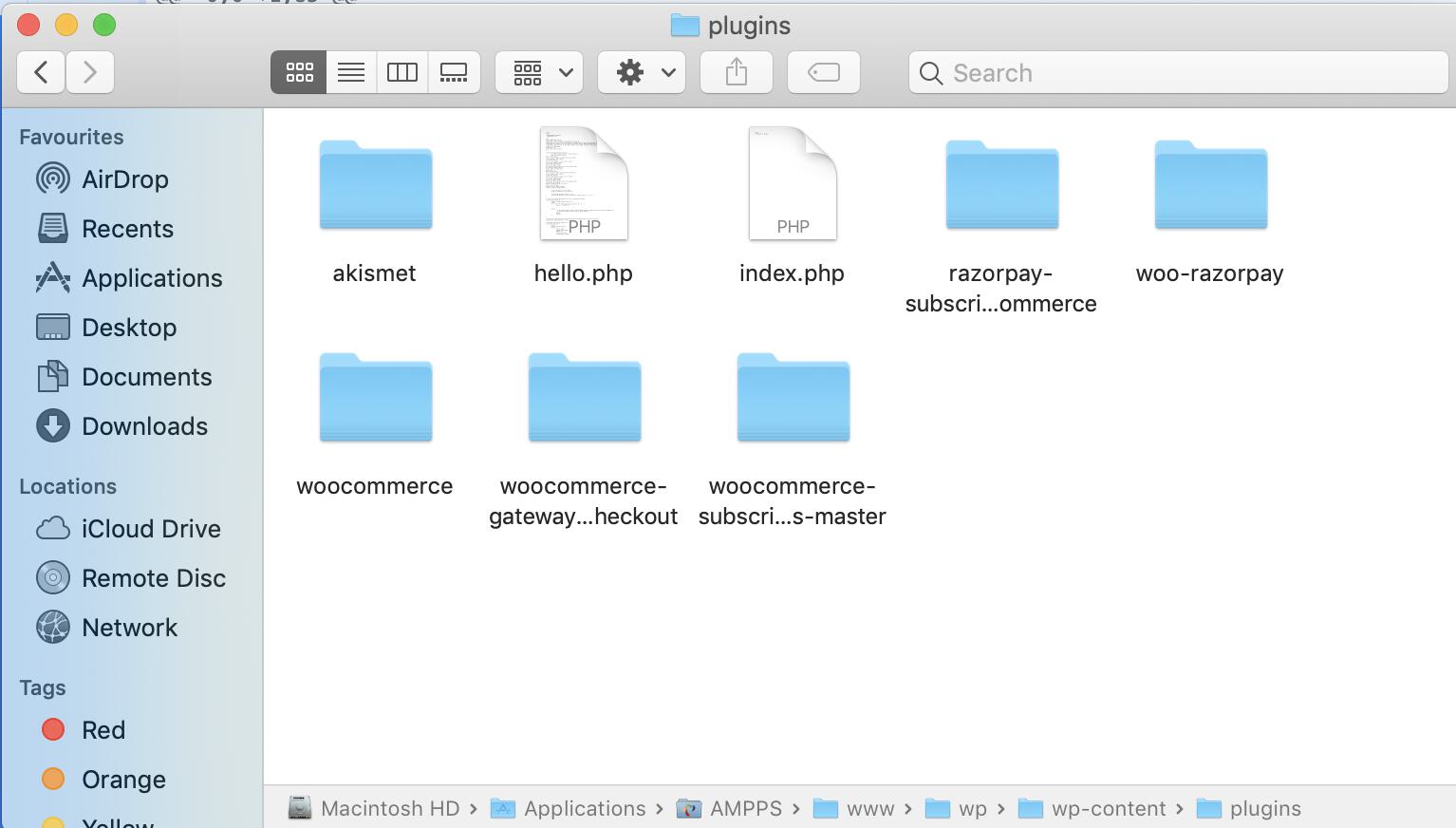Open the gear action menu
The width and height of the screenshot is (1456, 828).
642,72
